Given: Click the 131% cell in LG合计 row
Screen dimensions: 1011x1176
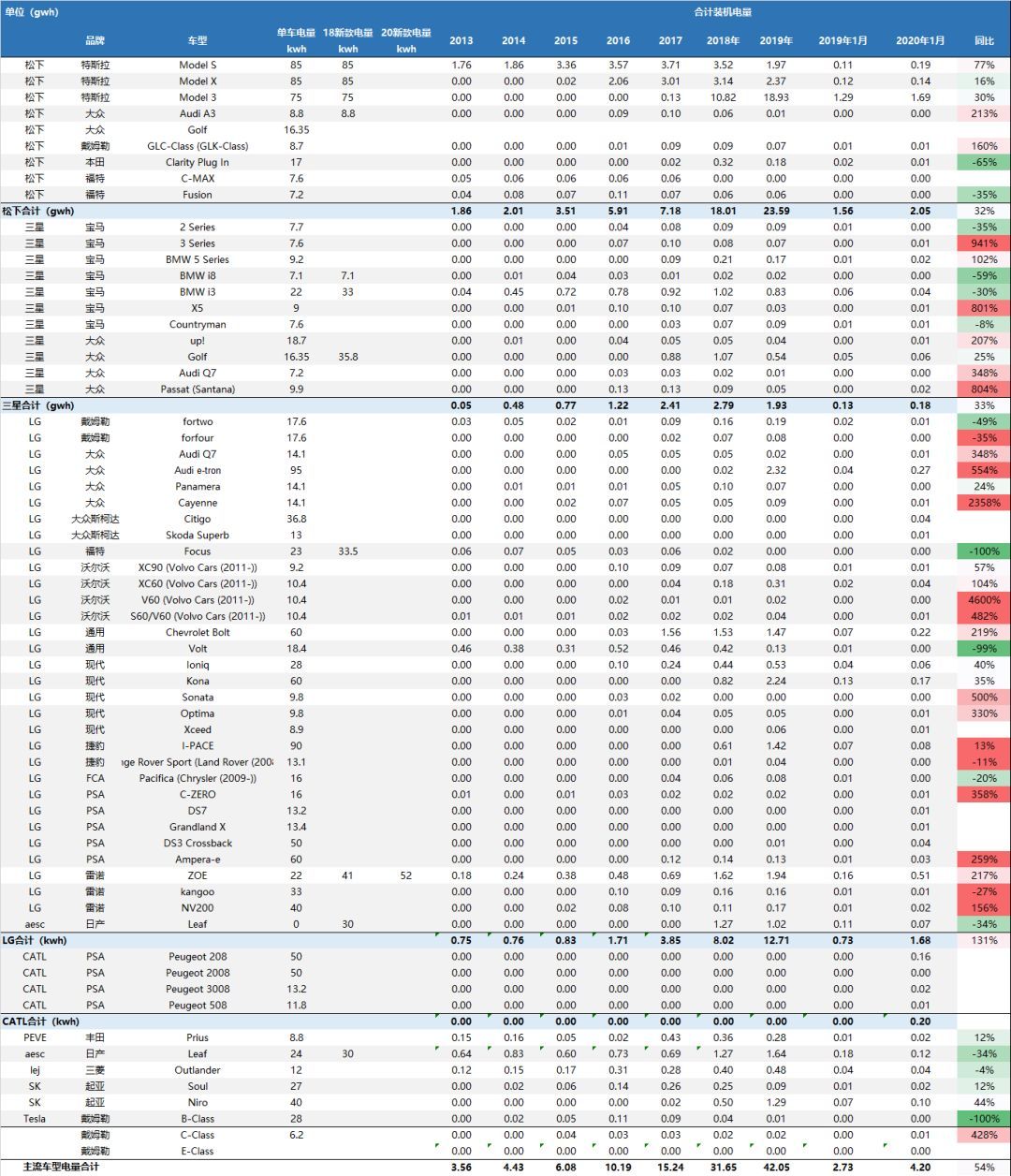Looking at the screenshot, I should [984, 940].
